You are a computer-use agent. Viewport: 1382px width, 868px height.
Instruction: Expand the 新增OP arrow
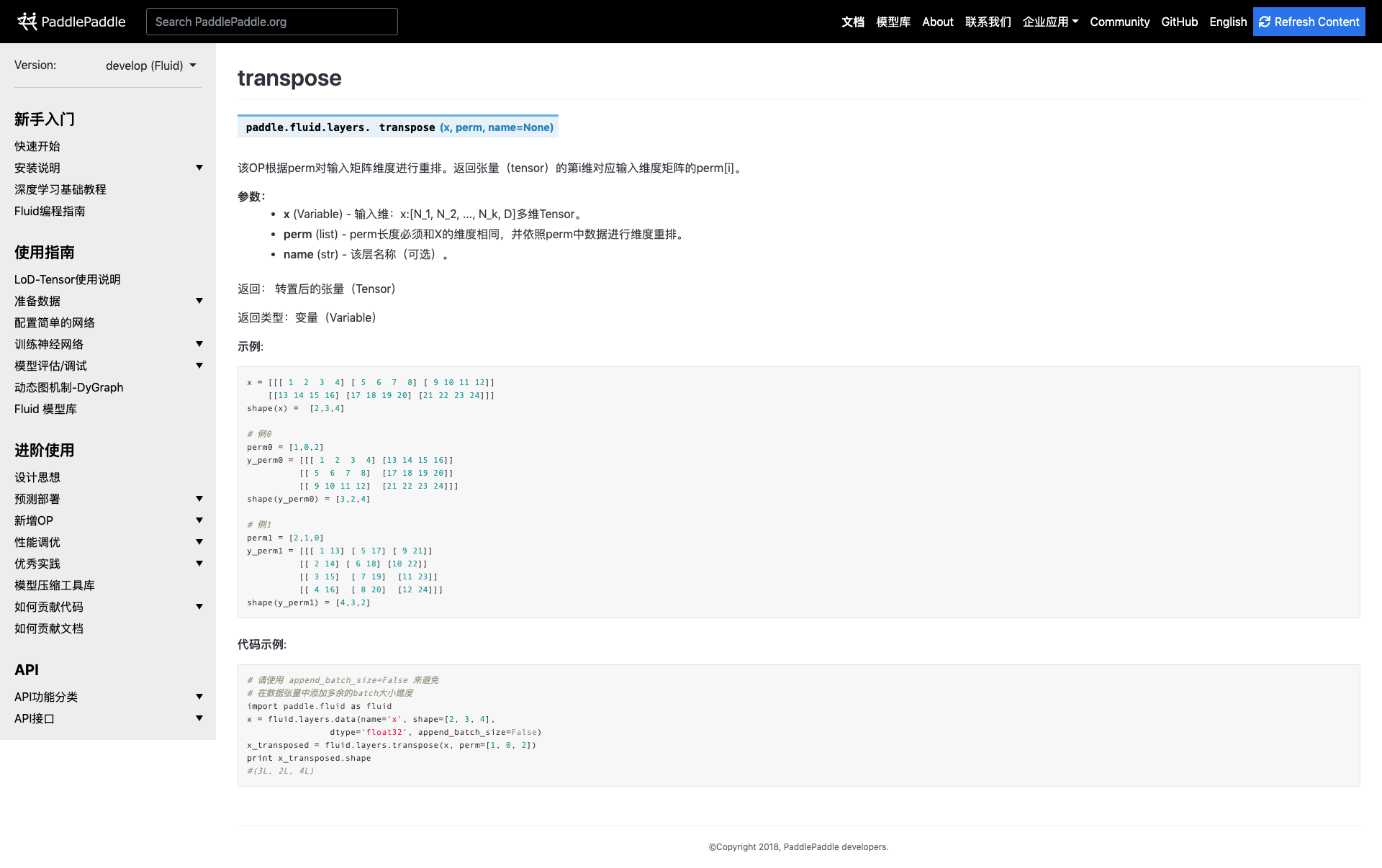(199, 520)
